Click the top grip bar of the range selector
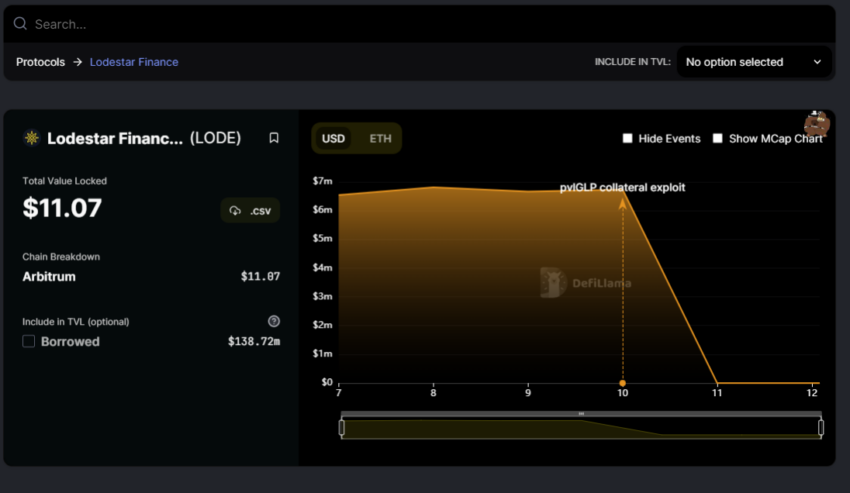Viewport: 850px width, 493px height. [581, 414]
